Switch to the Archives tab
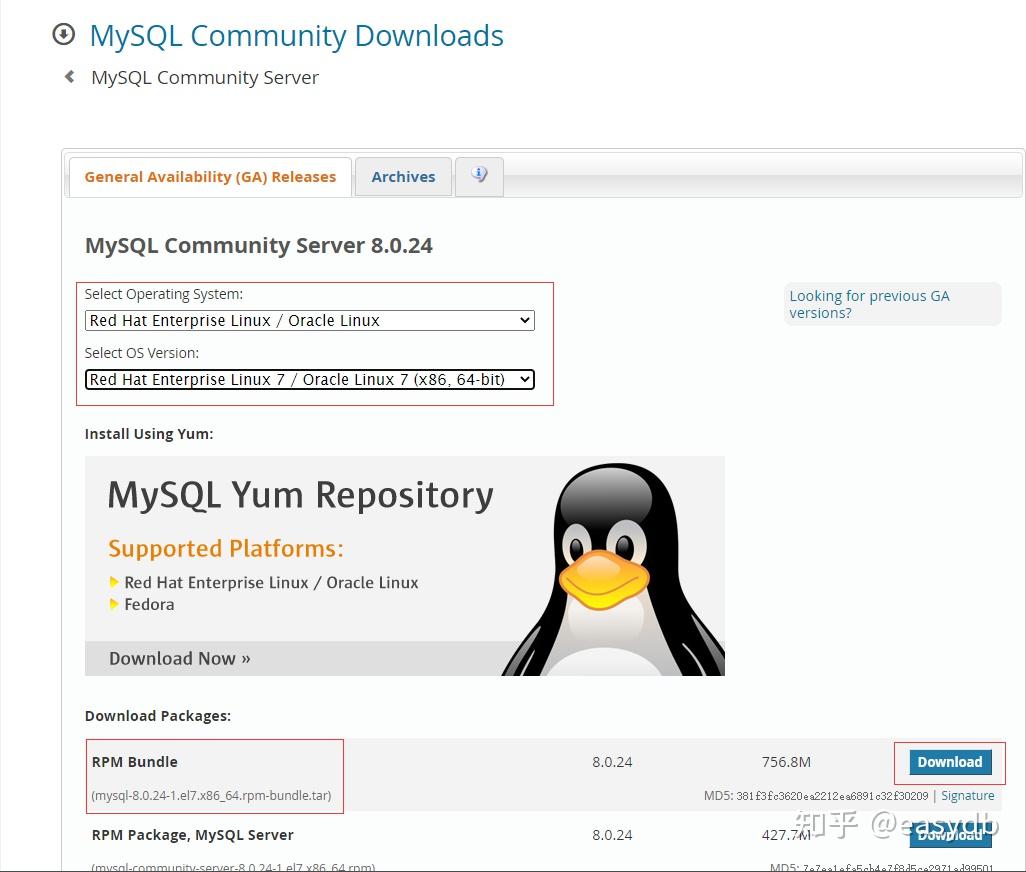 tap(403, 176)
